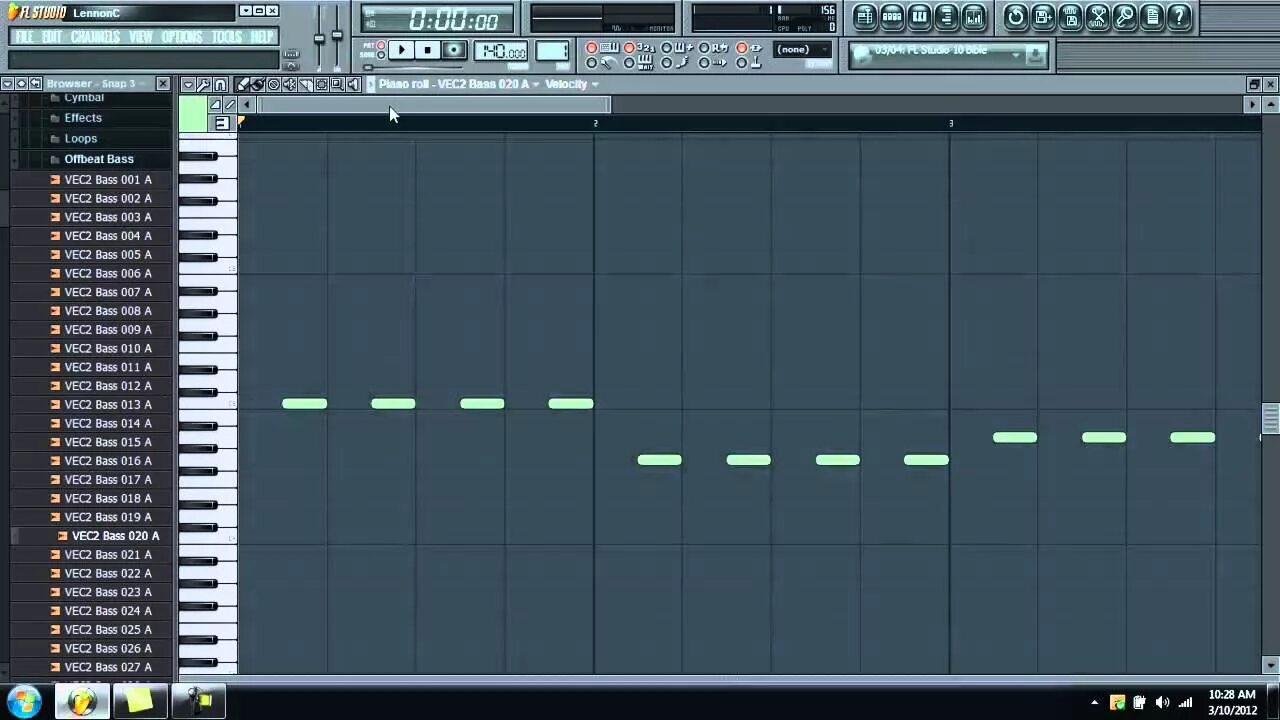Open the (none) snap selector dropdown
The image size is (1280, 720).
[803, 50]
